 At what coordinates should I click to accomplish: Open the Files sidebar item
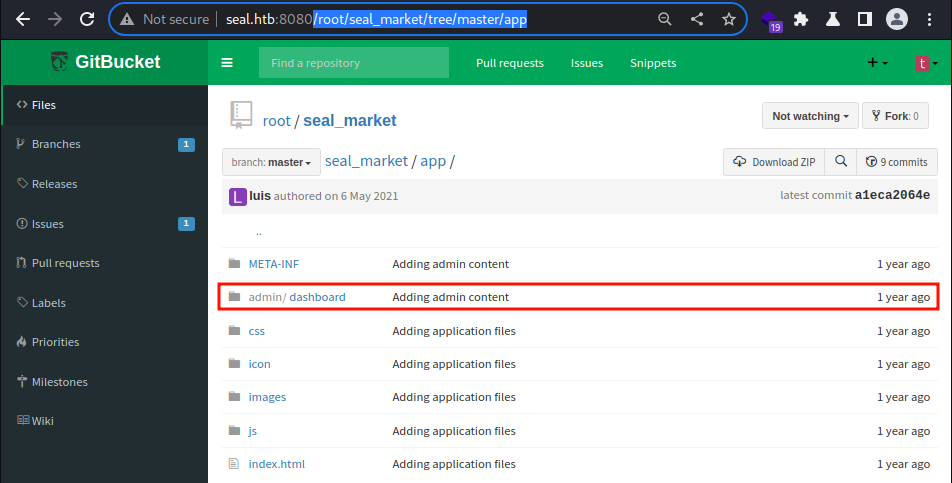click(x=104, y=105)
